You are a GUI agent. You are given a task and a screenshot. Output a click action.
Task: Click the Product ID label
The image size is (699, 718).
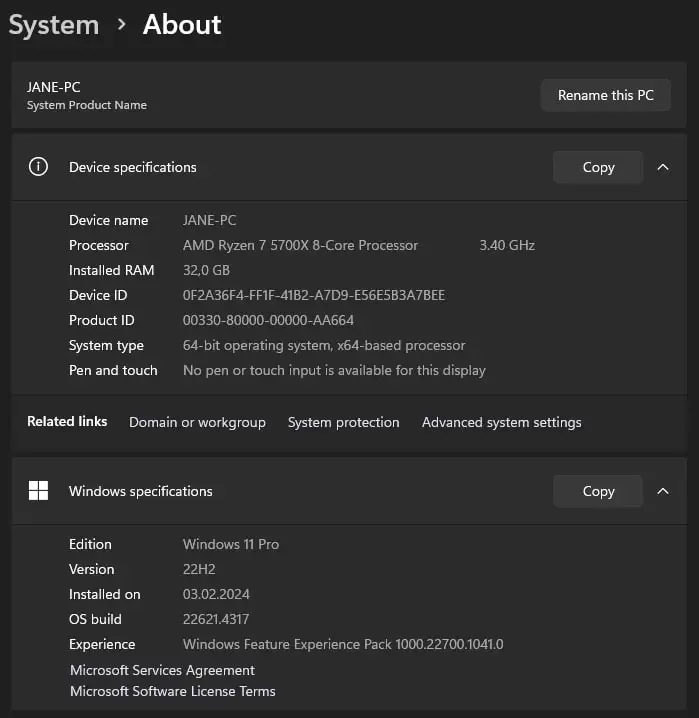click(x=102, y=320)
